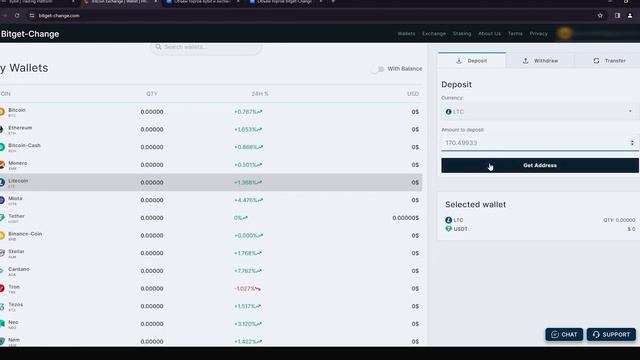Open the browser profile icon

[x=630, y=16]
